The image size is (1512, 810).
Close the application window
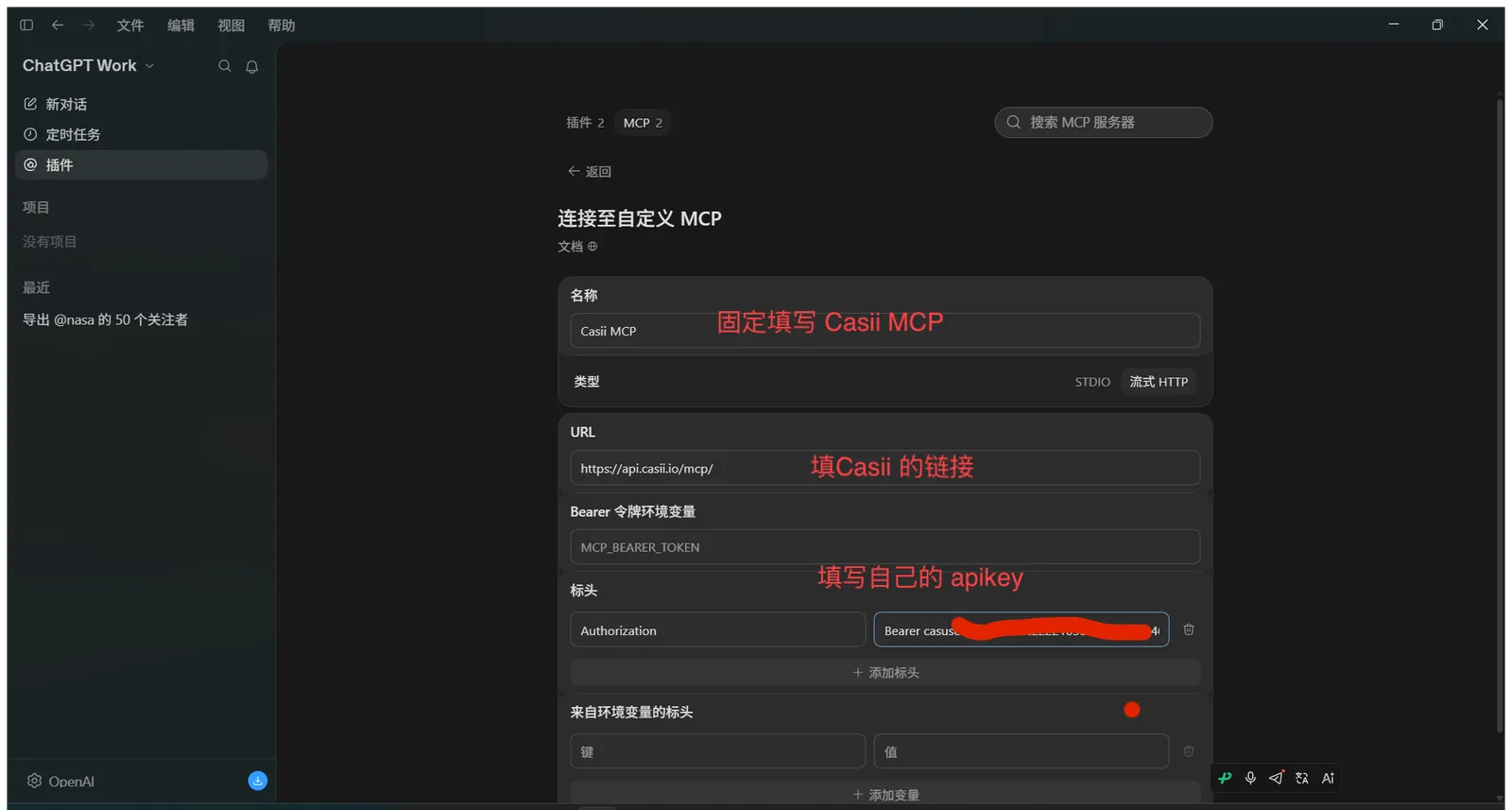(x=1482, y=25)
